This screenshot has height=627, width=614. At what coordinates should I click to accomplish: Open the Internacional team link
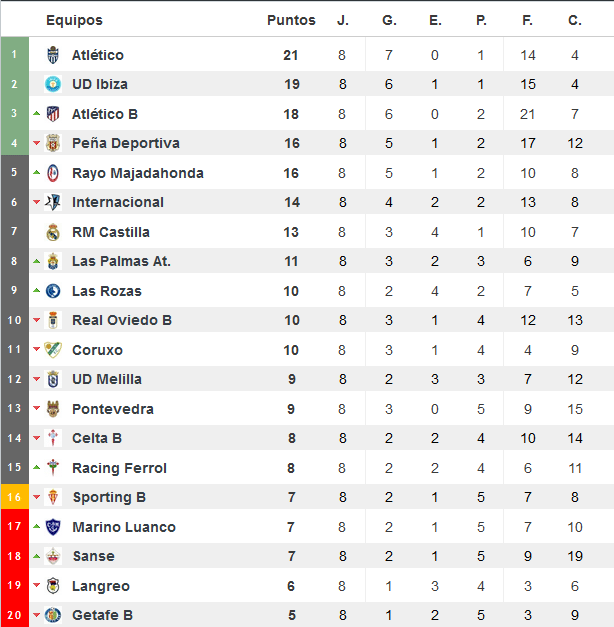pyautogui.click(x=118, y=202)
